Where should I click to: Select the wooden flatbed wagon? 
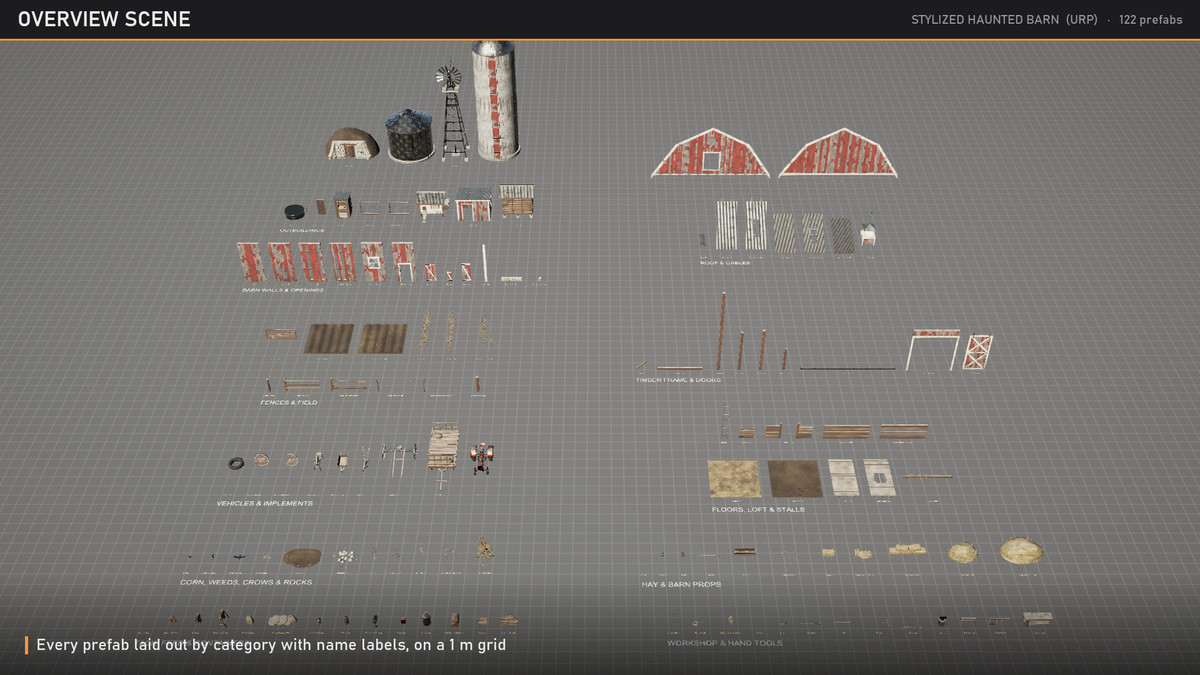point(443,447)
